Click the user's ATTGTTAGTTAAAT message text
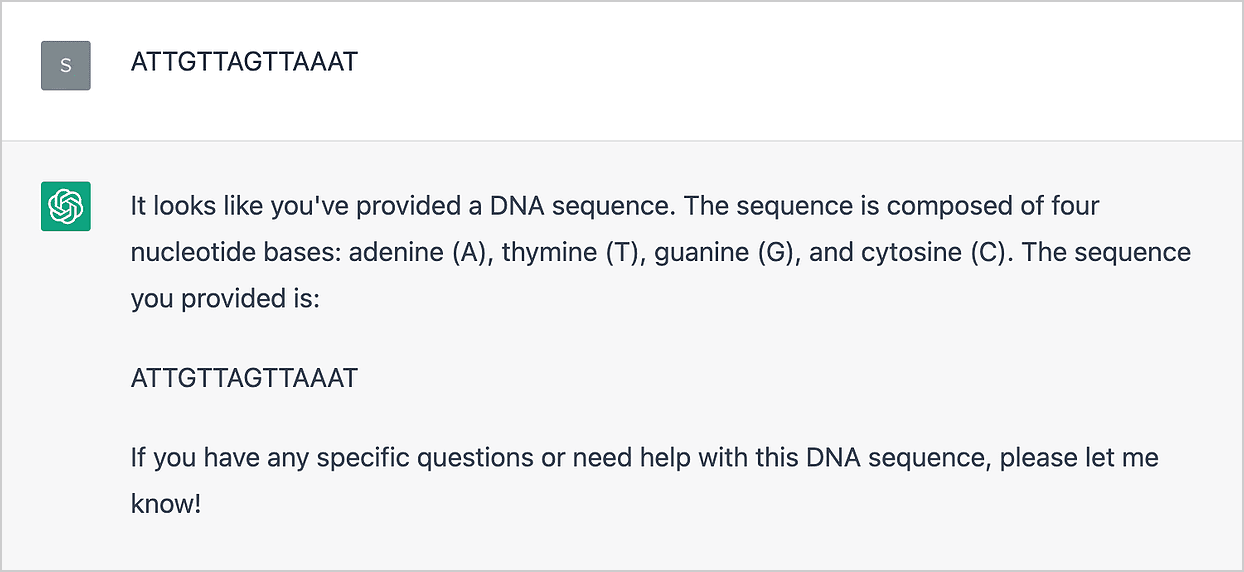This screenshot has height=572, width=1244. click(x=244, y=62)
